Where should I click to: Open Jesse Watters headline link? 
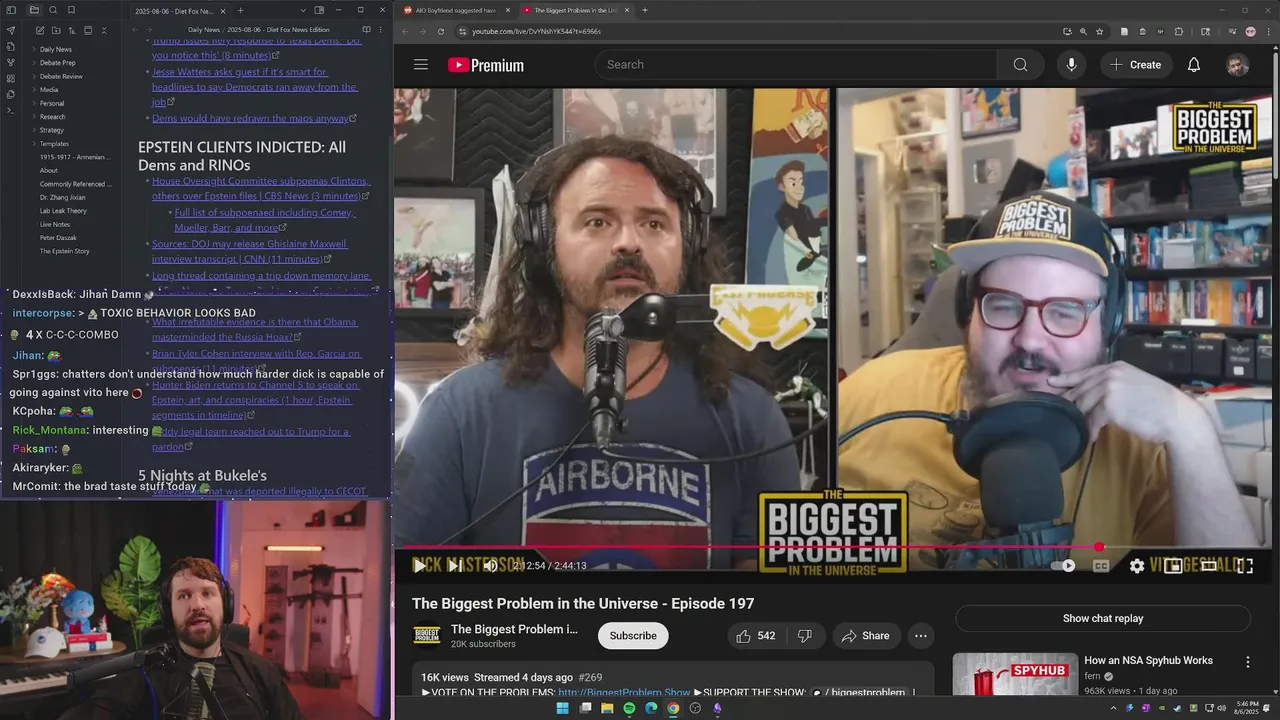(254, 87)
